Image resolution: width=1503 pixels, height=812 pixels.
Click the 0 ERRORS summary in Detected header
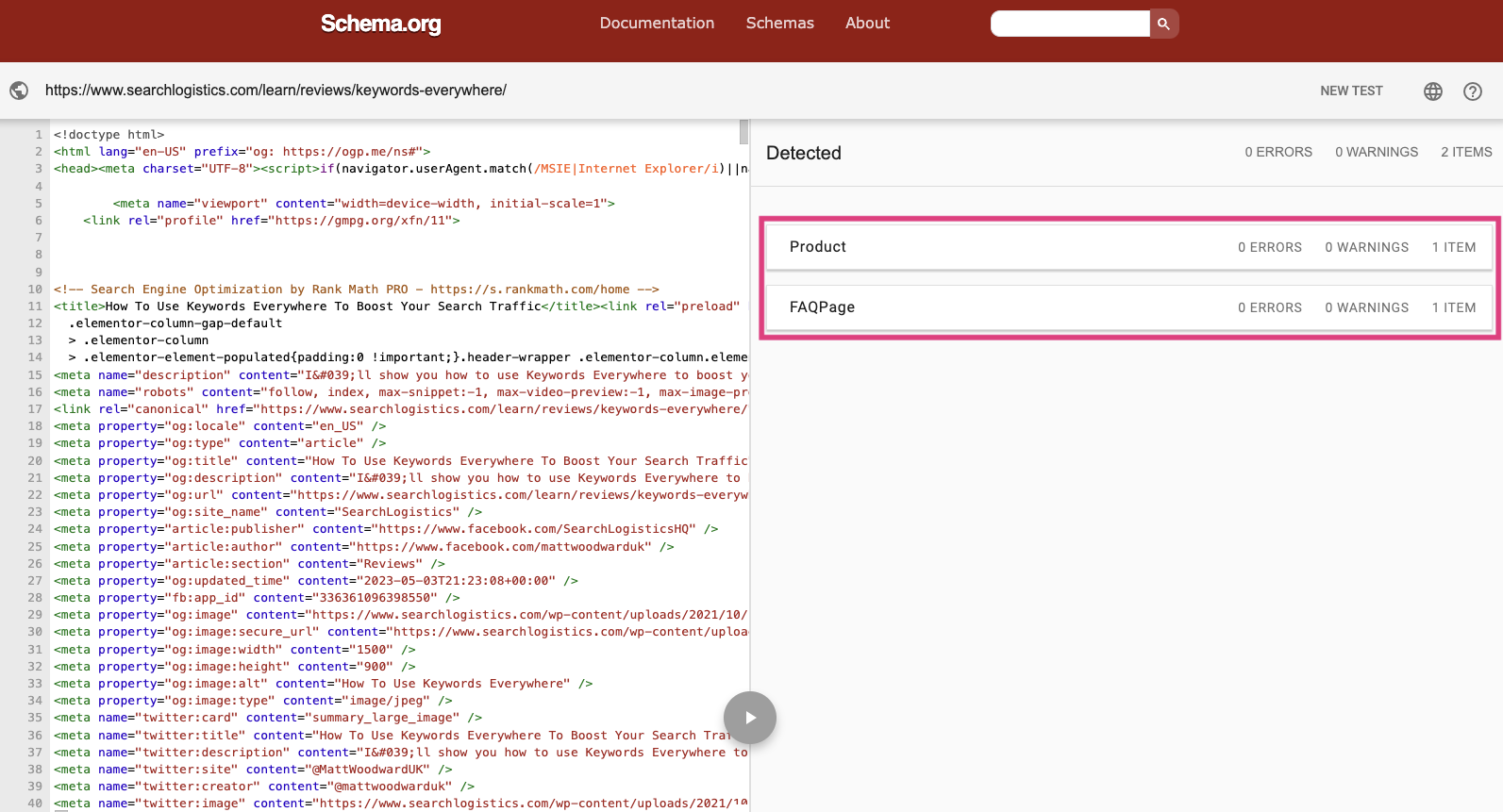pyautogui.click(x=1278, y=152)
